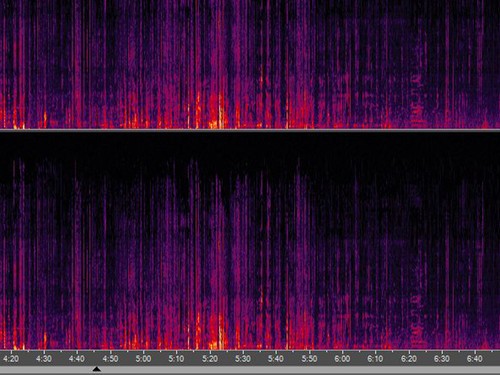Click the black playhead triangle marker
This screenshot has width=500, height=375.
coord(97,369)
